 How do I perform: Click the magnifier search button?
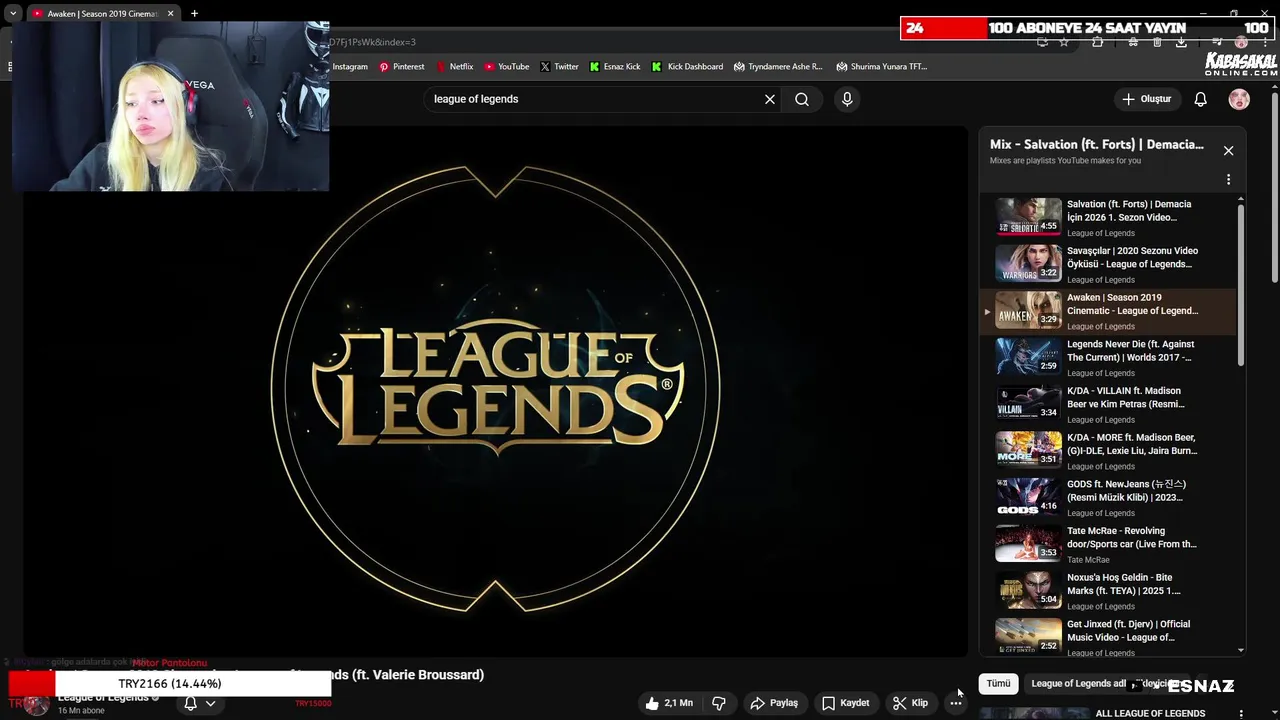click(802, 99)
